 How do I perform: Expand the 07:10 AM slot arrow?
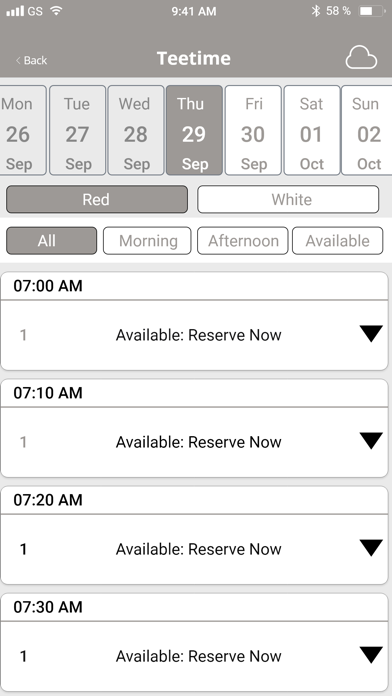coord(371,441)
